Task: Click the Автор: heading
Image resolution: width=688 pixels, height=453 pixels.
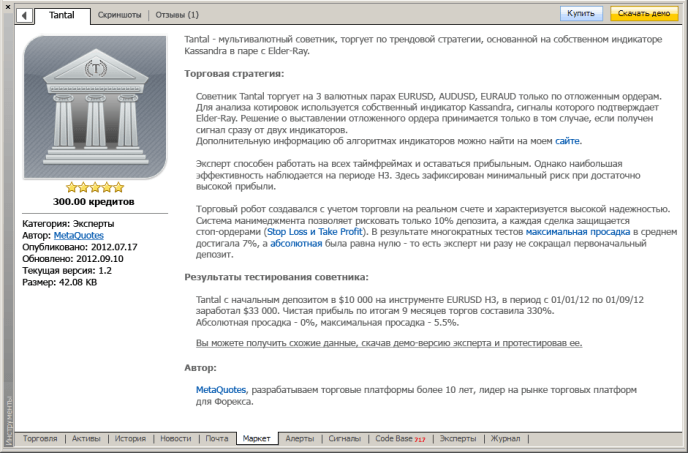Action: (x=200, y=368)
